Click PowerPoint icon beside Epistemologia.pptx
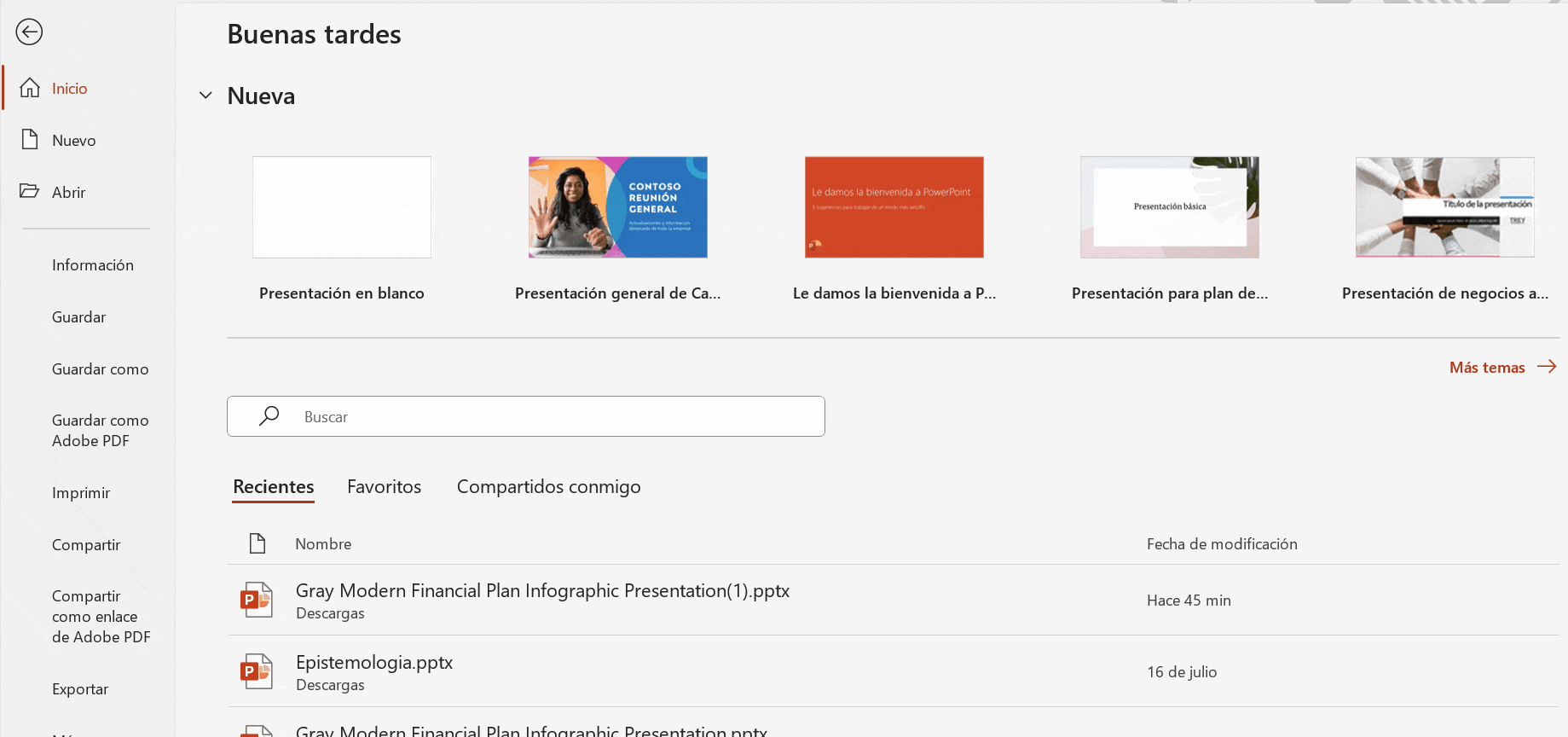Viewport: 1568px width, 737px height. pos(256,671)
